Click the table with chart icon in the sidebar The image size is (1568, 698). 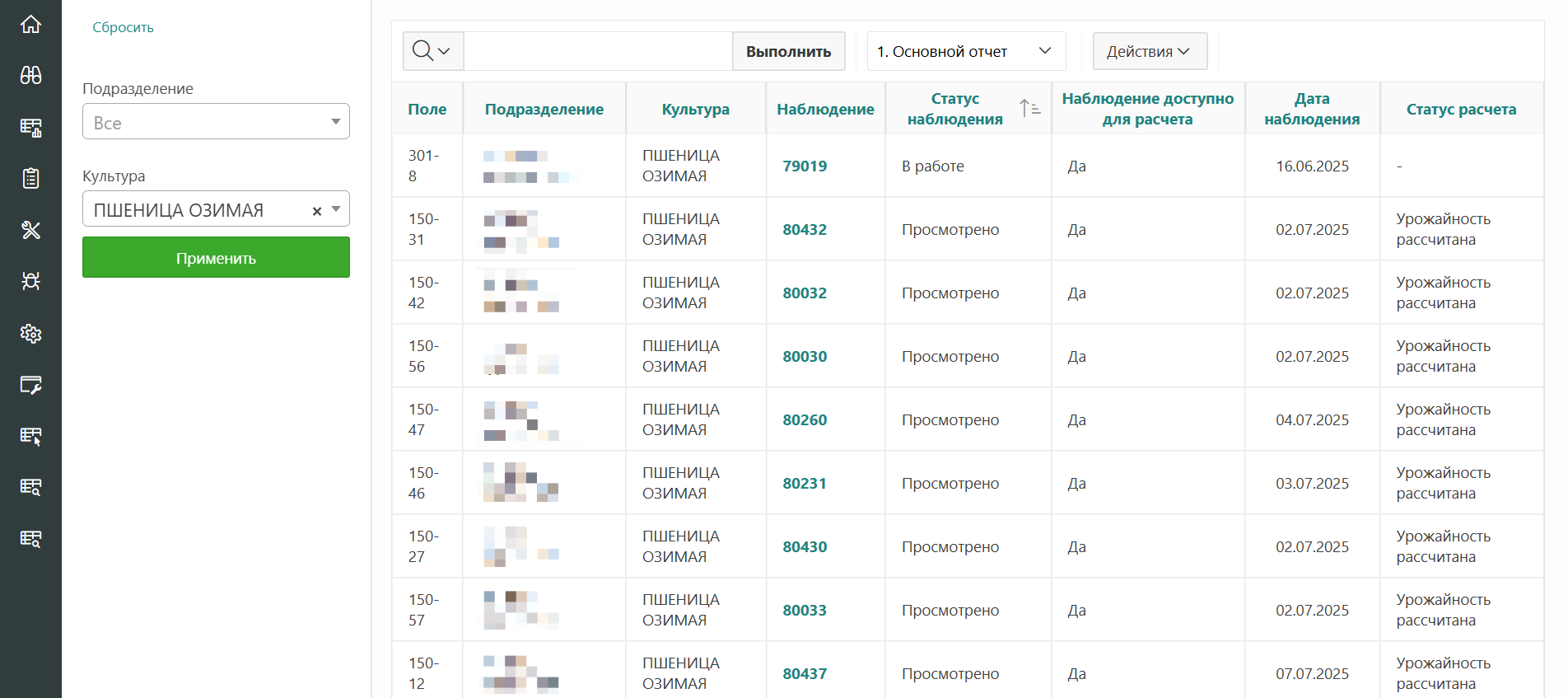30,128
